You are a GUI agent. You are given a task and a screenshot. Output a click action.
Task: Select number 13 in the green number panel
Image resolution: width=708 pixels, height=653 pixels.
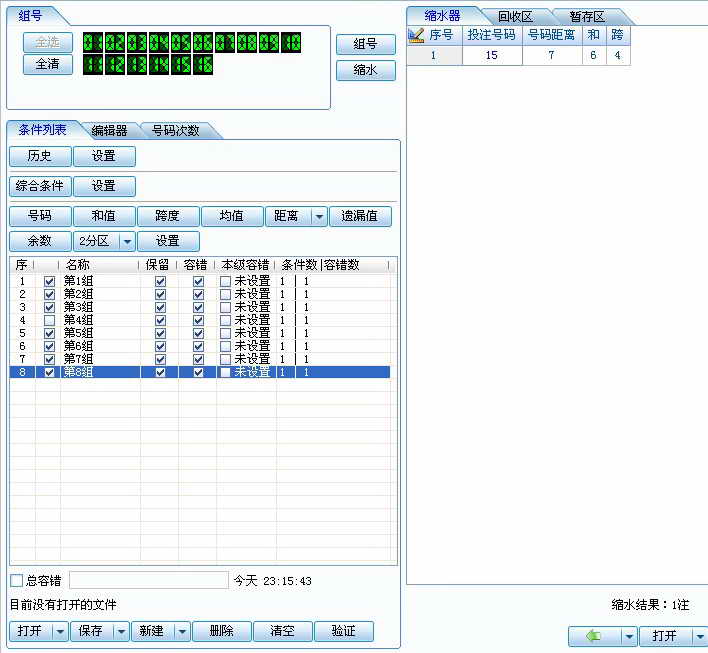click(137, 64)
